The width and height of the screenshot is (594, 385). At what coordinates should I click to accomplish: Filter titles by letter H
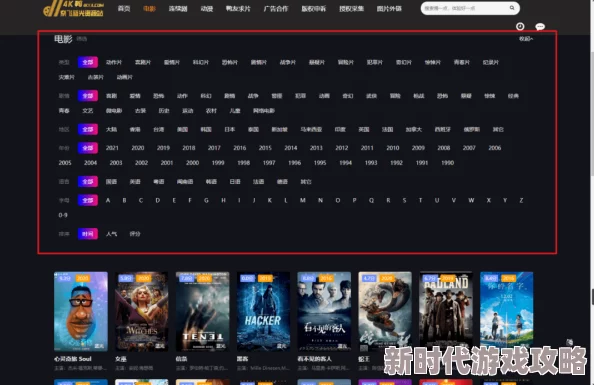coord(224,200)
